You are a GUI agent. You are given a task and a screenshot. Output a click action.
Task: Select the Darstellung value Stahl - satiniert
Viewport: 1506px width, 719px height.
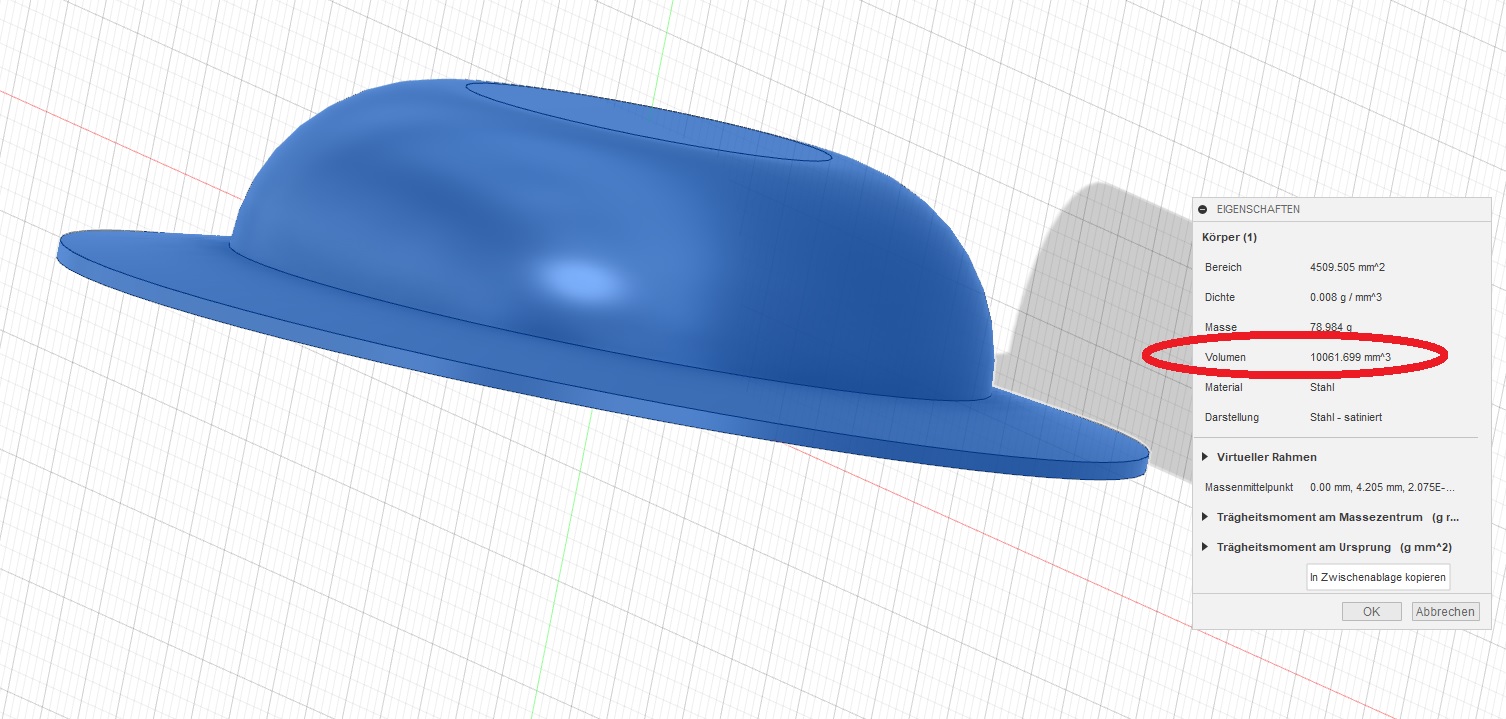[x=1345, y=417]
